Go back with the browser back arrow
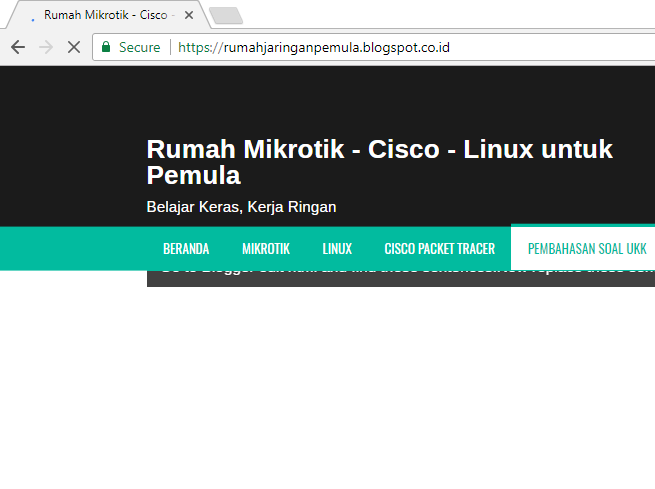655x489 pixels. click(18, 47)
